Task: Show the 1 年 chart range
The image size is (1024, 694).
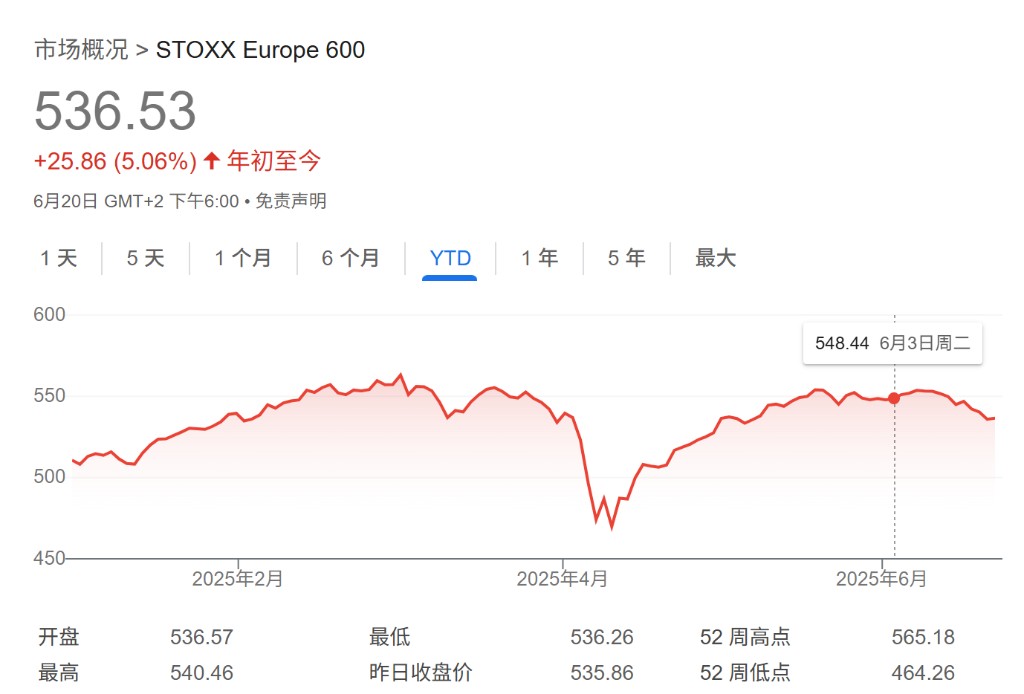Action: [x=539, y=258]
